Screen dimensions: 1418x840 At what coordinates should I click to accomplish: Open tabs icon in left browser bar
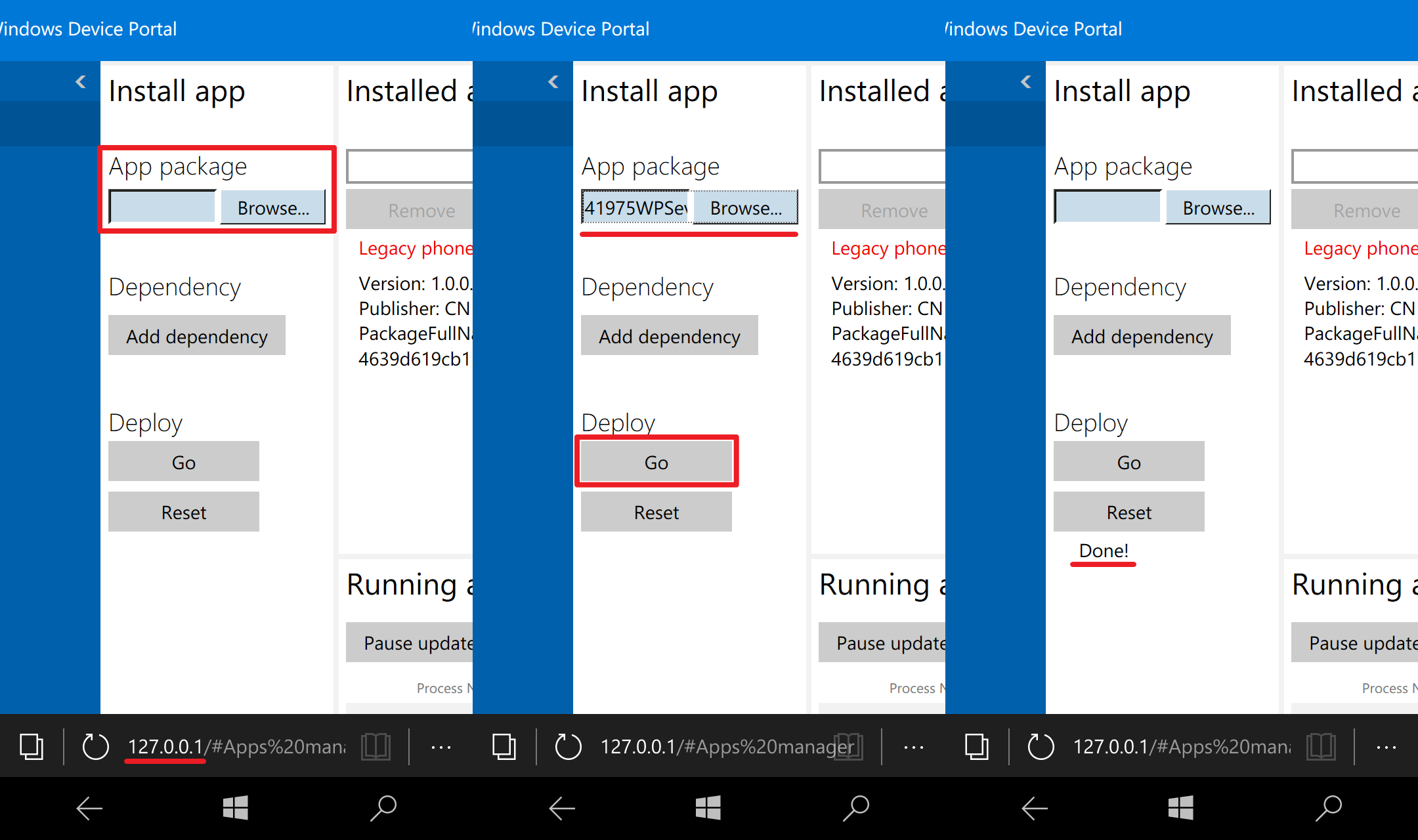pyautogui.click(x=32, y=747)
